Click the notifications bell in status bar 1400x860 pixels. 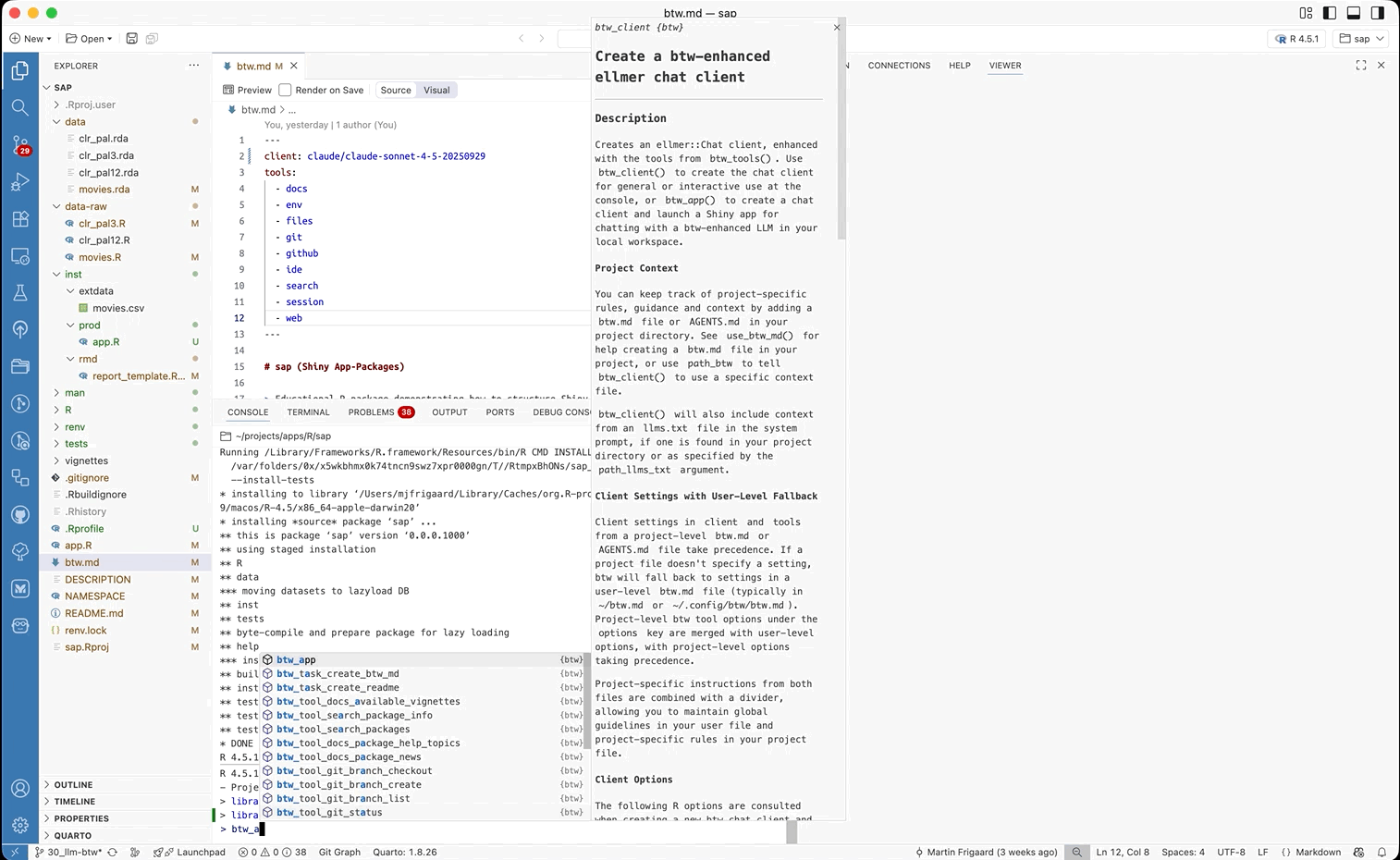tap(1382, 852)
